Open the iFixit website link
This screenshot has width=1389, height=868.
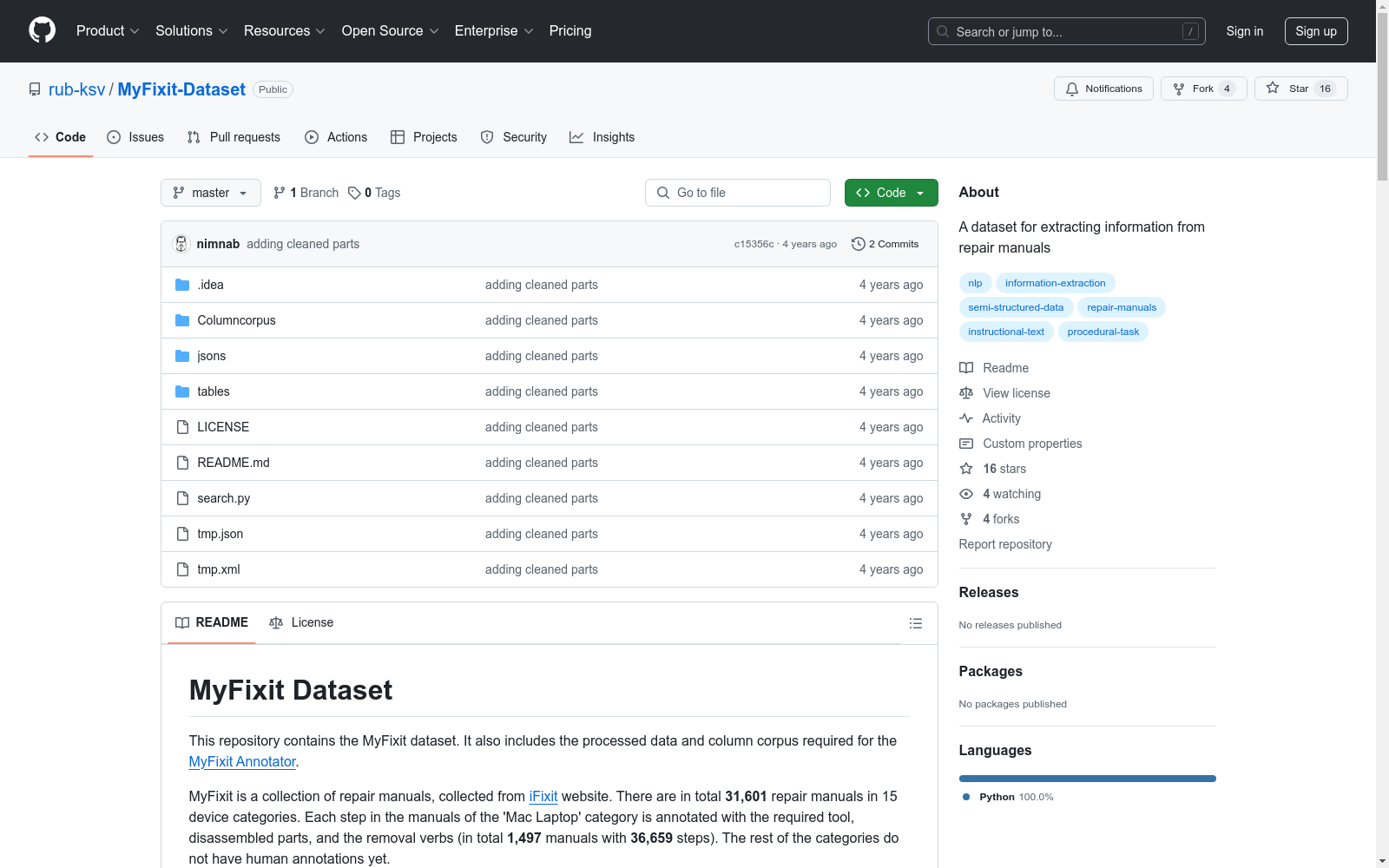point(543,796)
